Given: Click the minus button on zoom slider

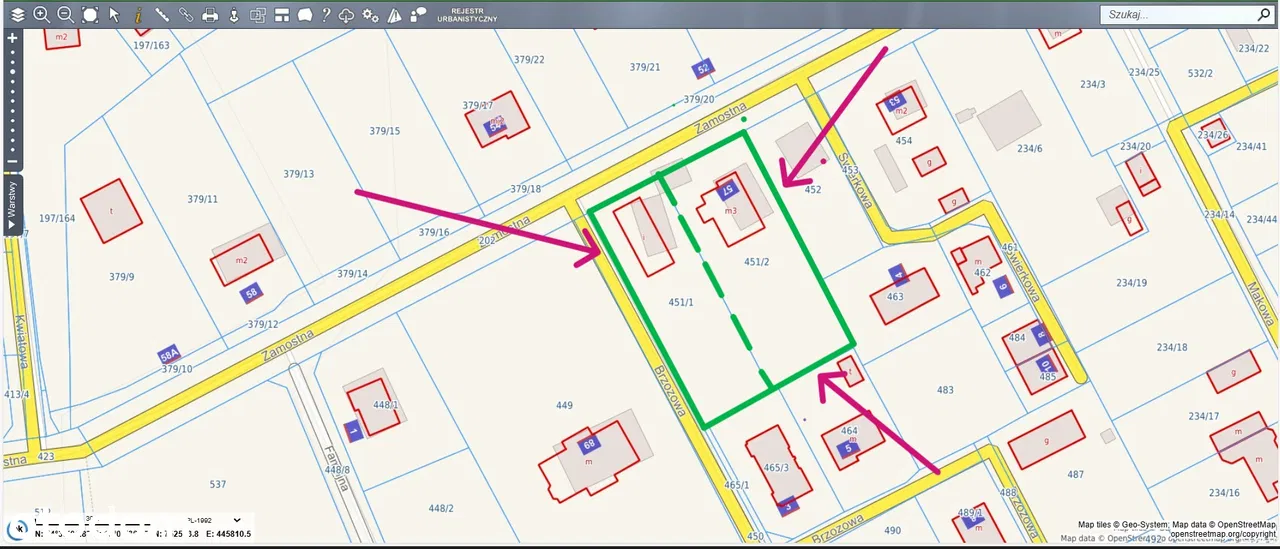Looking at the screenshot, I should [12, 161].
